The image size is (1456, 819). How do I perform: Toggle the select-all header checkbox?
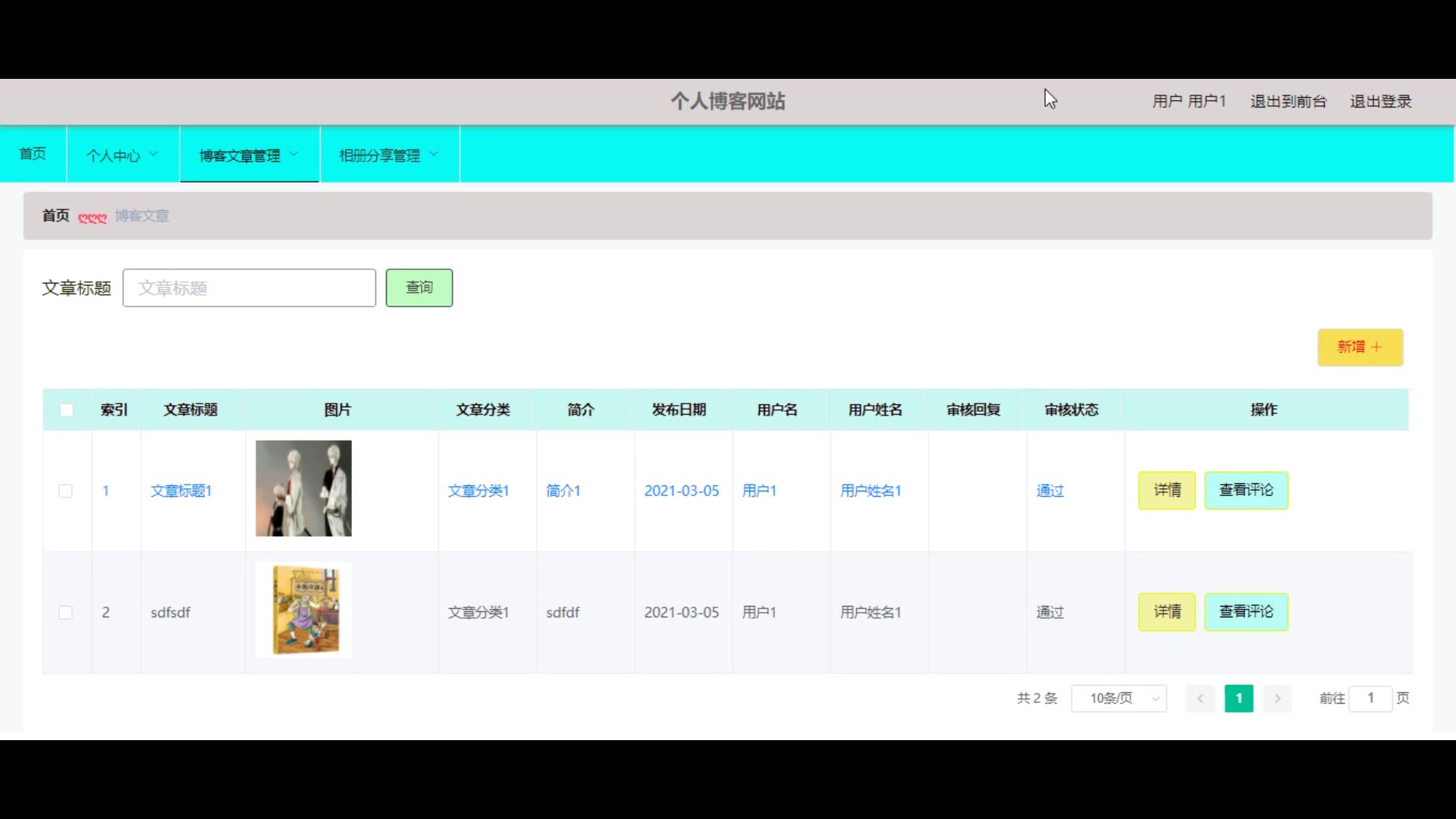pos(67,410)
